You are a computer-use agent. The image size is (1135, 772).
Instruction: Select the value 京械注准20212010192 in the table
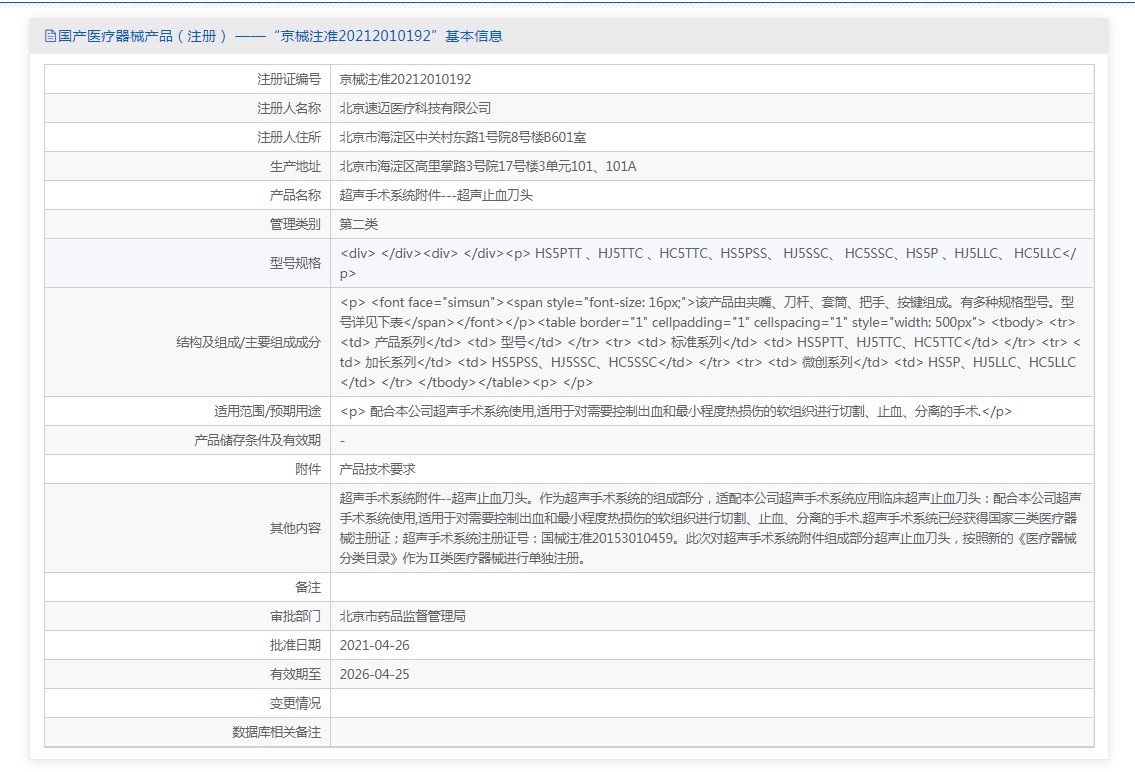pyautogui.click(x=405, y=80)
